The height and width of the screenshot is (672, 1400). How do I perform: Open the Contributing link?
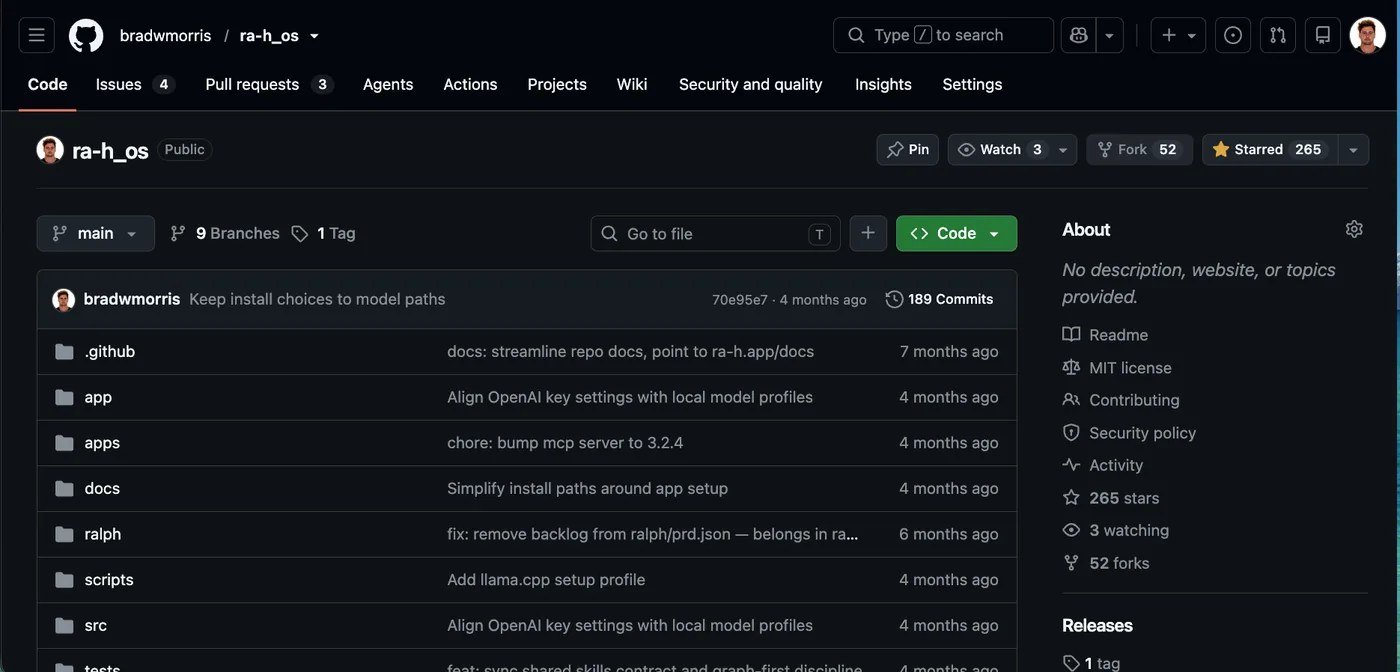click(x=1134, y=400)
